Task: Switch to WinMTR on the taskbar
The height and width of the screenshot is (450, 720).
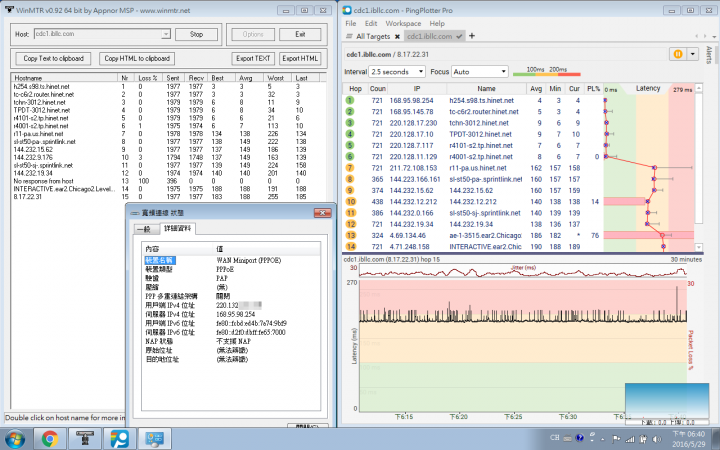Action: [85, 439]
